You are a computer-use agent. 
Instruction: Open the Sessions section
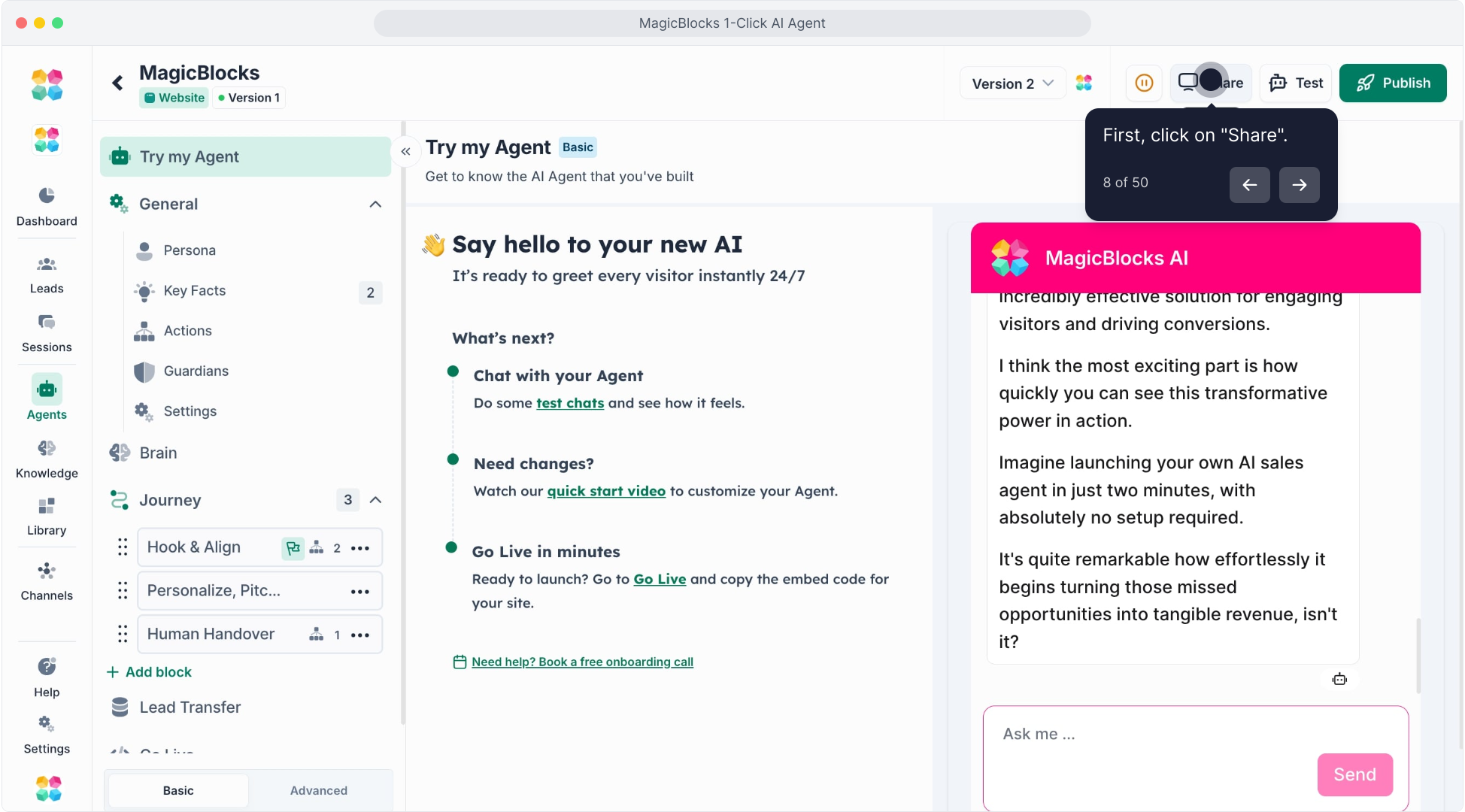coord(47,333)
